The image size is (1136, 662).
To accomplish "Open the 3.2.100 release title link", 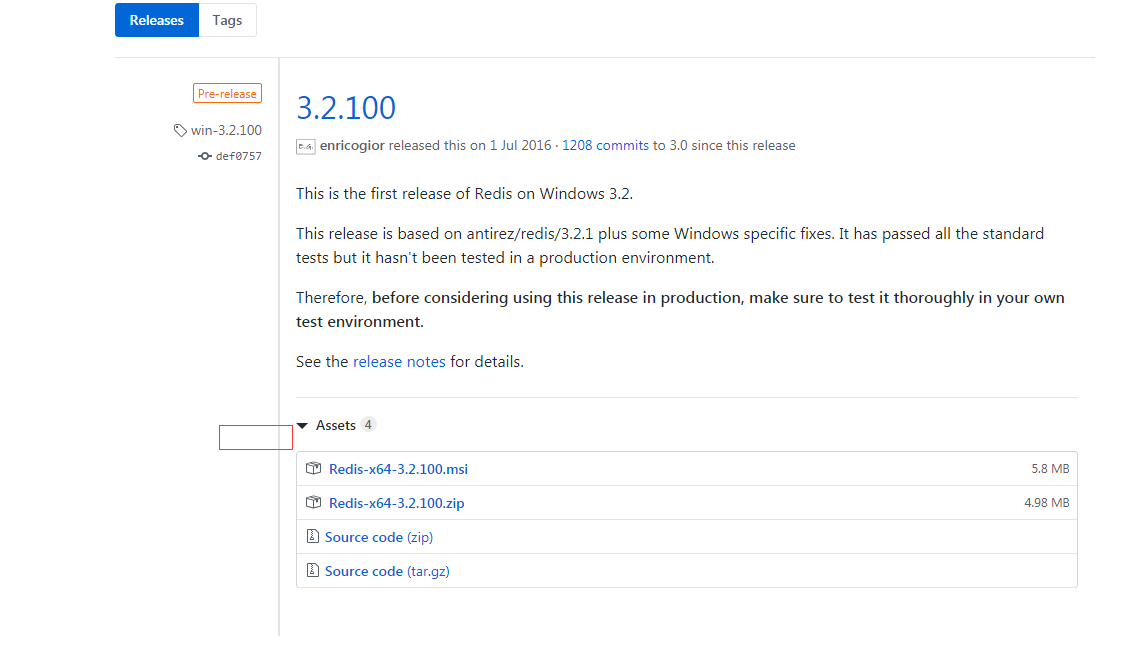I will coord(346,107).
